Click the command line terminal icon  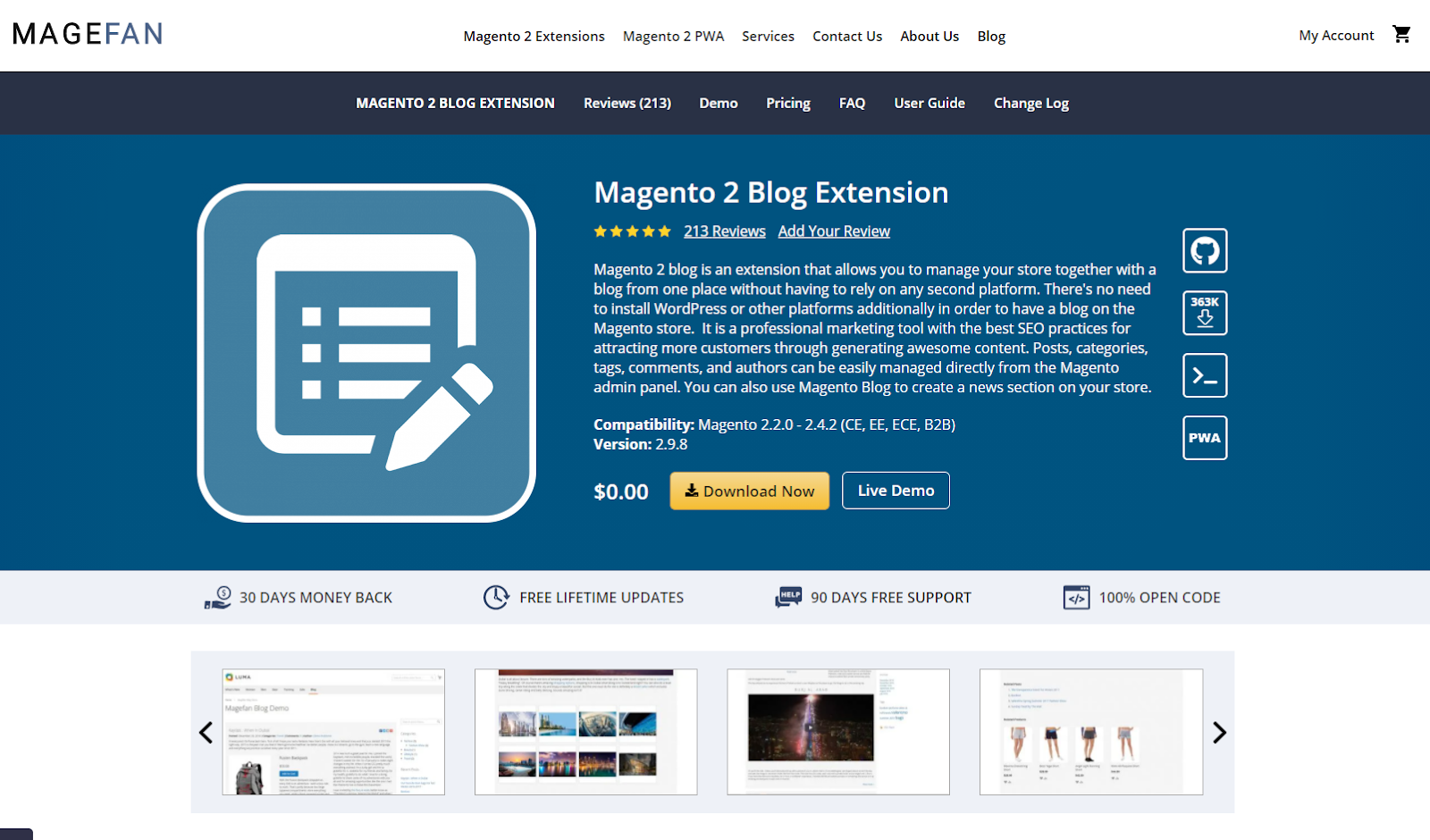click(1205, 375)
